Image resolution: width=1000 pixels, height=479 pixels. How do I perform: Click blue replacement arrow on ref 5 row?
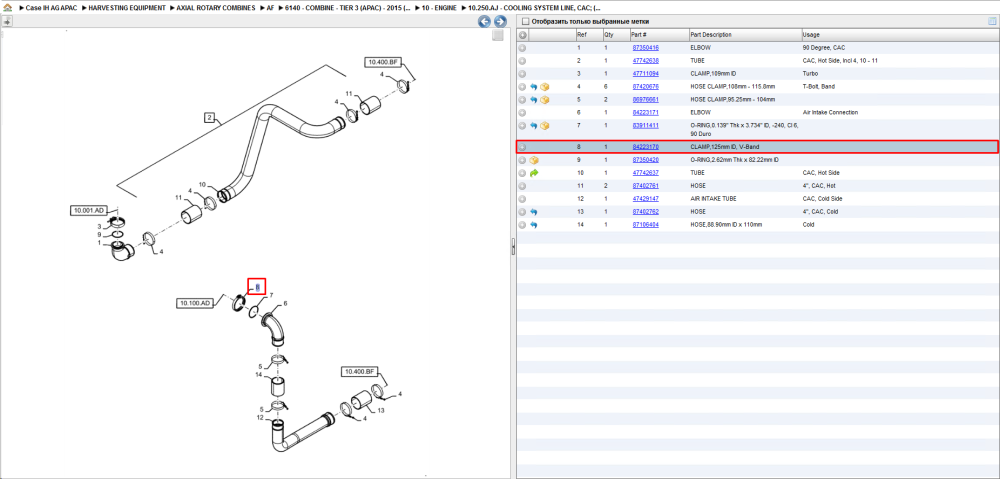(534, 99)
